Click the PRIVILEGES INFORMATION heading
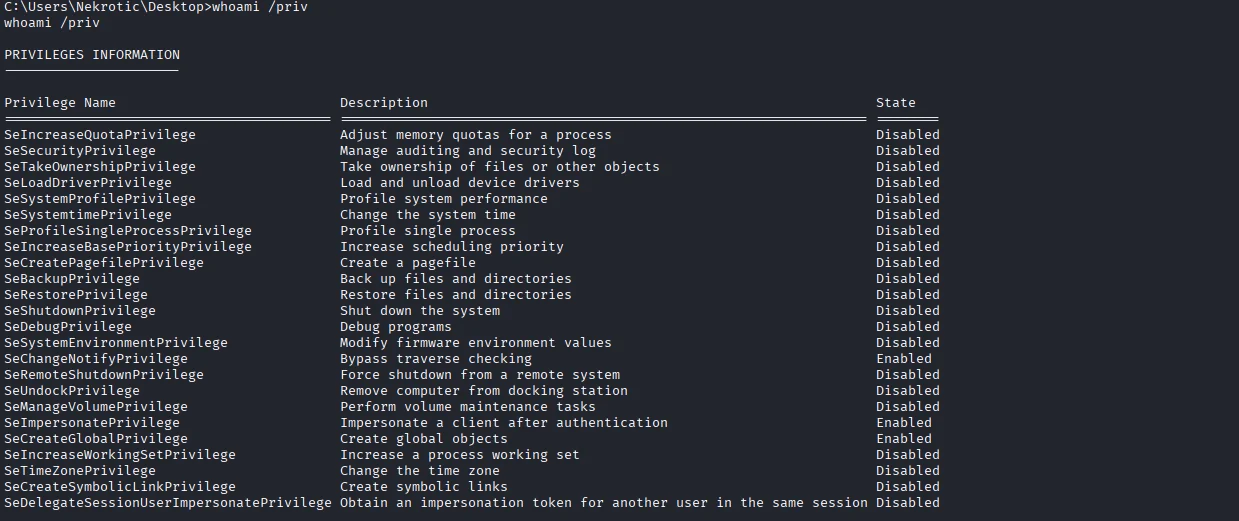Image resolution: width=1239 pixels, height=521 pixels. (x=92, y=55)
